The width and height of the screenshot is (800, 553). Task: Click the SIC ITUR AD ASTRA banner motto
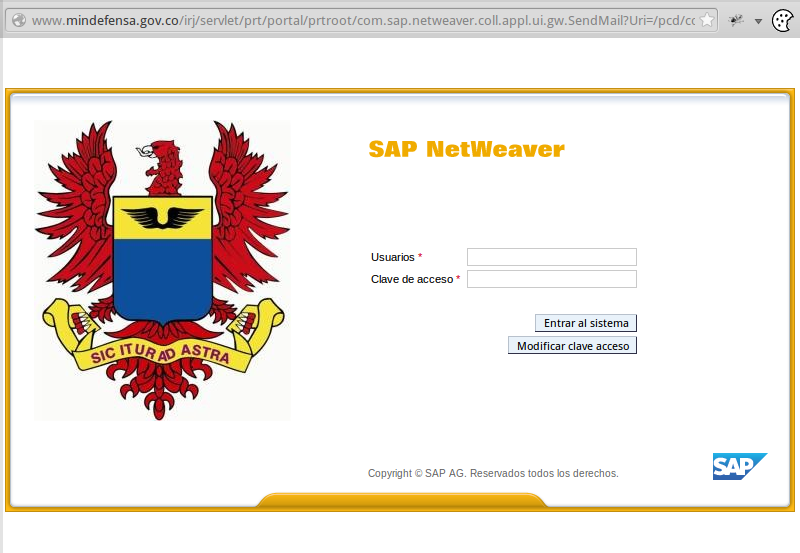[x=160, y=354]
